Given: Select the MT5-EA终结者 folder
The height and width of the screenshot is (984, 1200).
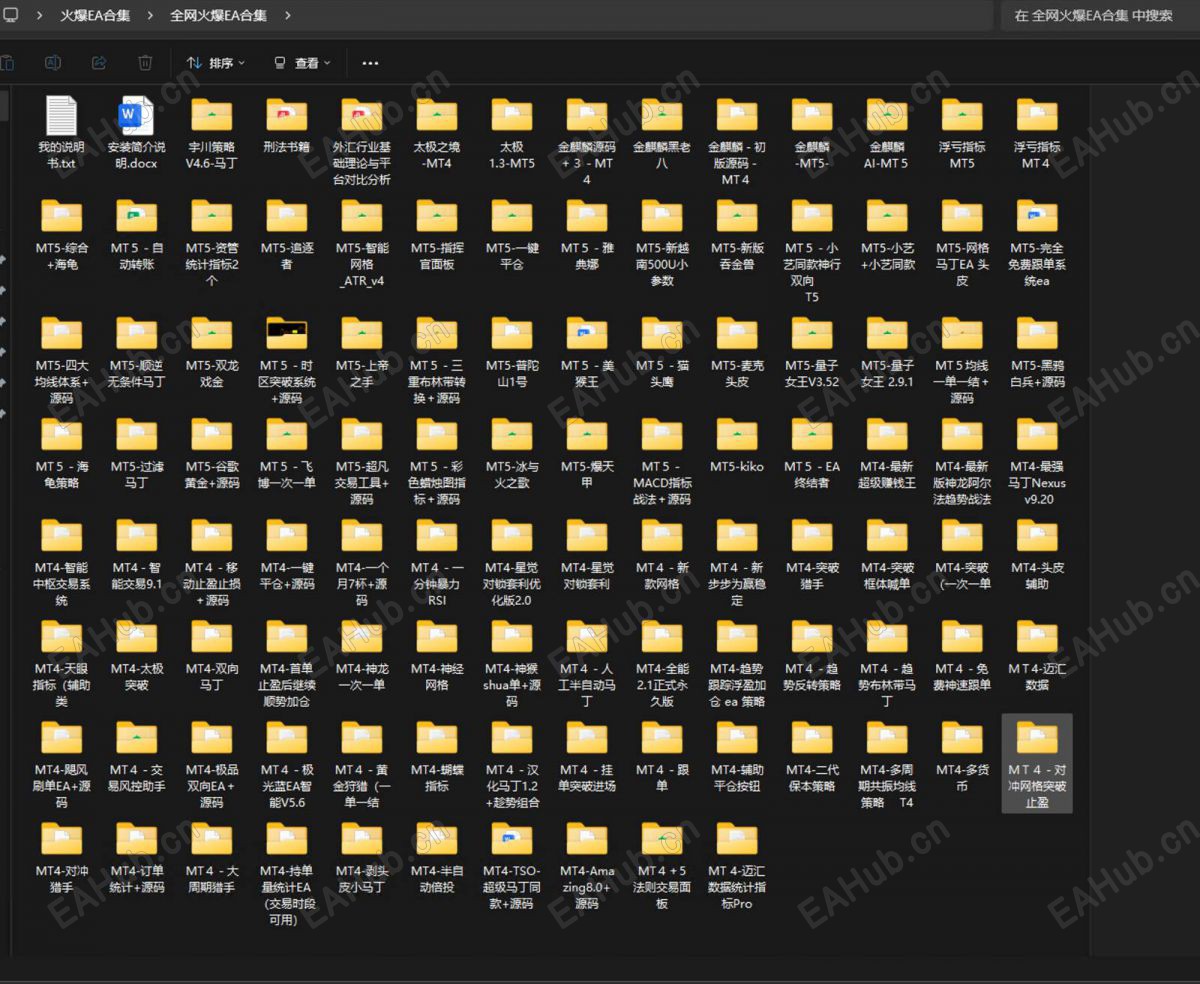Looking at the screenshot, I should tap(811, 453).
